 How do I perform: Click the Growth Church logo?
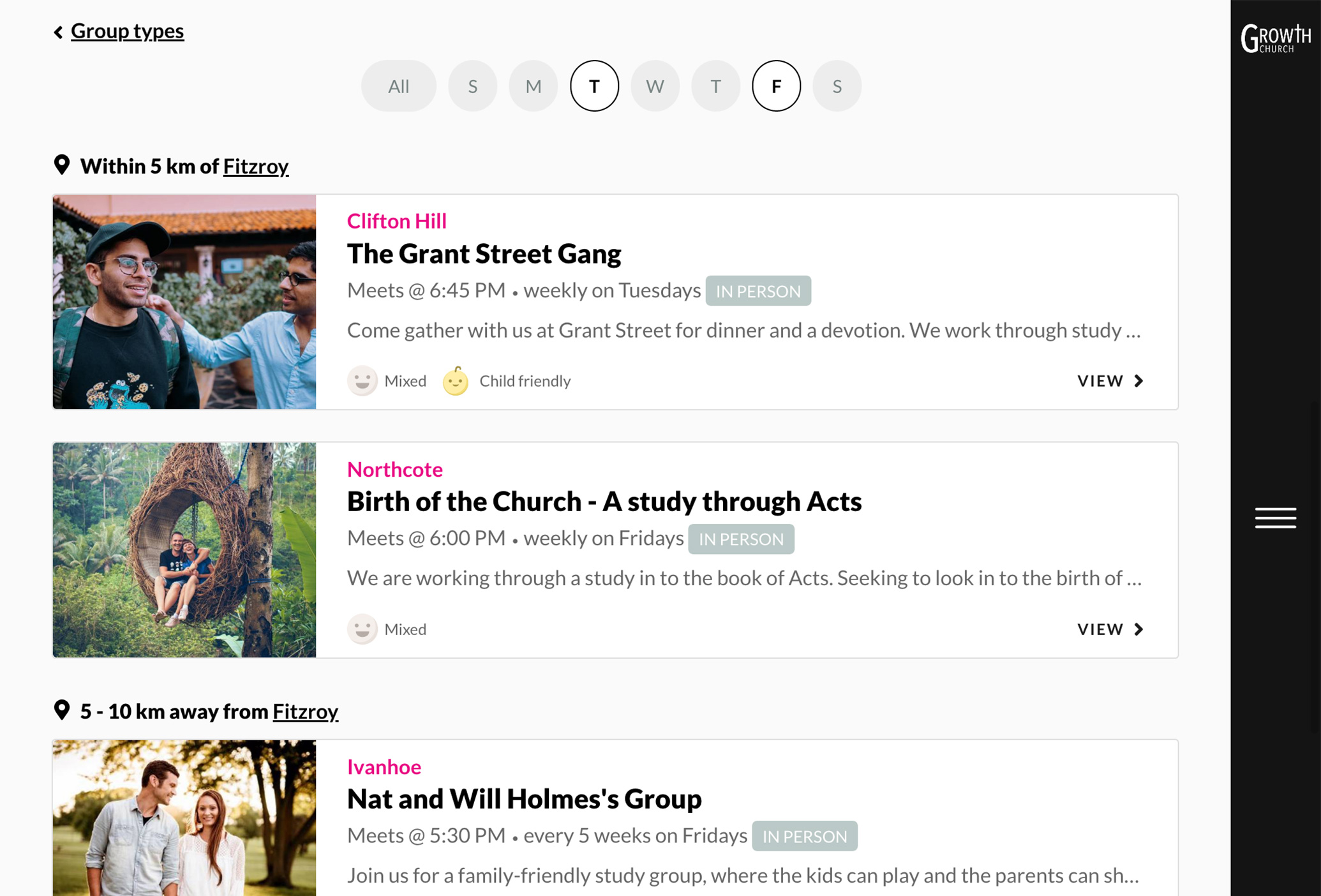coord(1275,38)
